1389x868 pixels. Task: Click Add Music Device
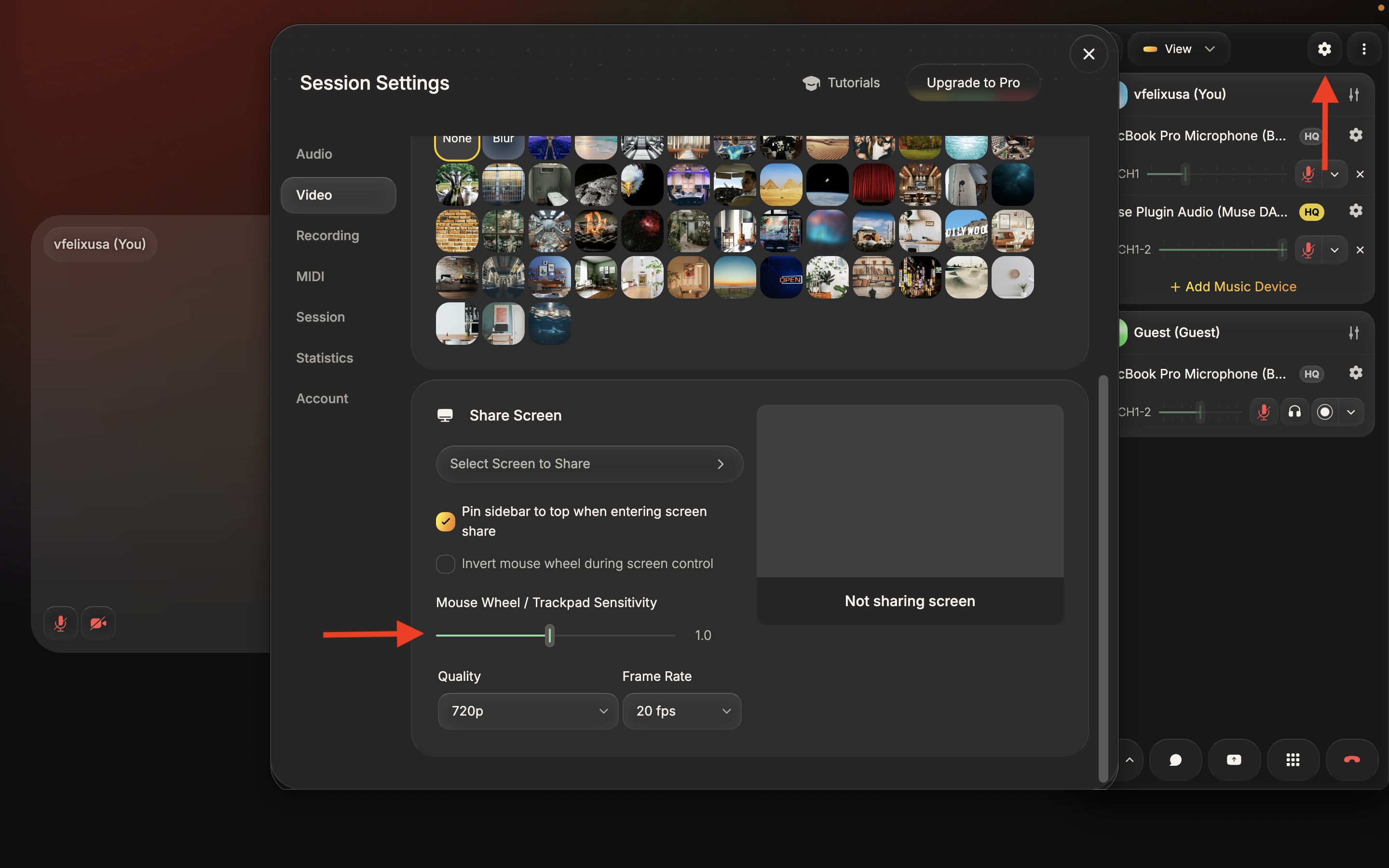point(1232,286)
